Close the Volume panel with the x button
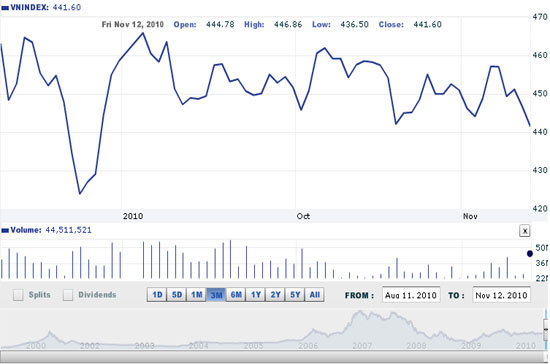 coord(524,231)
